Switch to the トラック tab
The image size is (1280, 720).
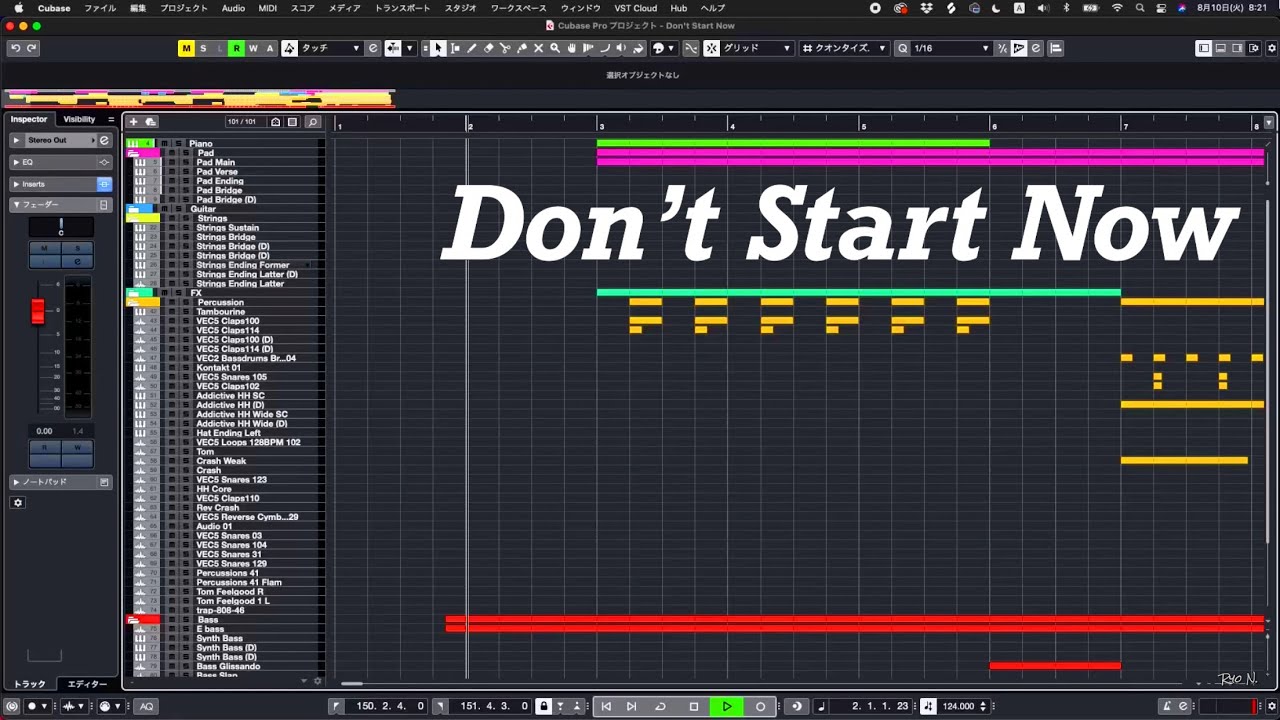point(29,684)
